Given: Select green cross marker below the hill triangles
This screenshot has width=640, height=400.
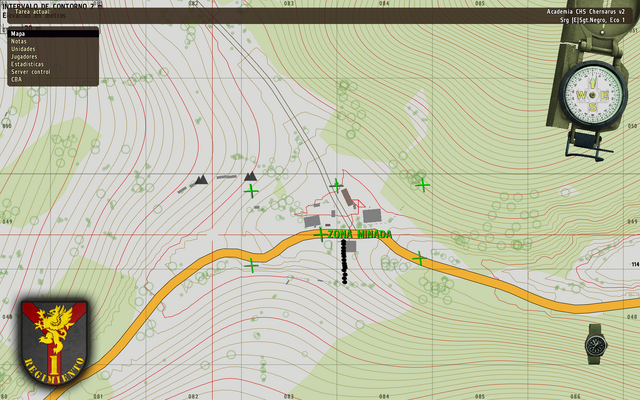Looking at the screenshot, I should point(251,191).
